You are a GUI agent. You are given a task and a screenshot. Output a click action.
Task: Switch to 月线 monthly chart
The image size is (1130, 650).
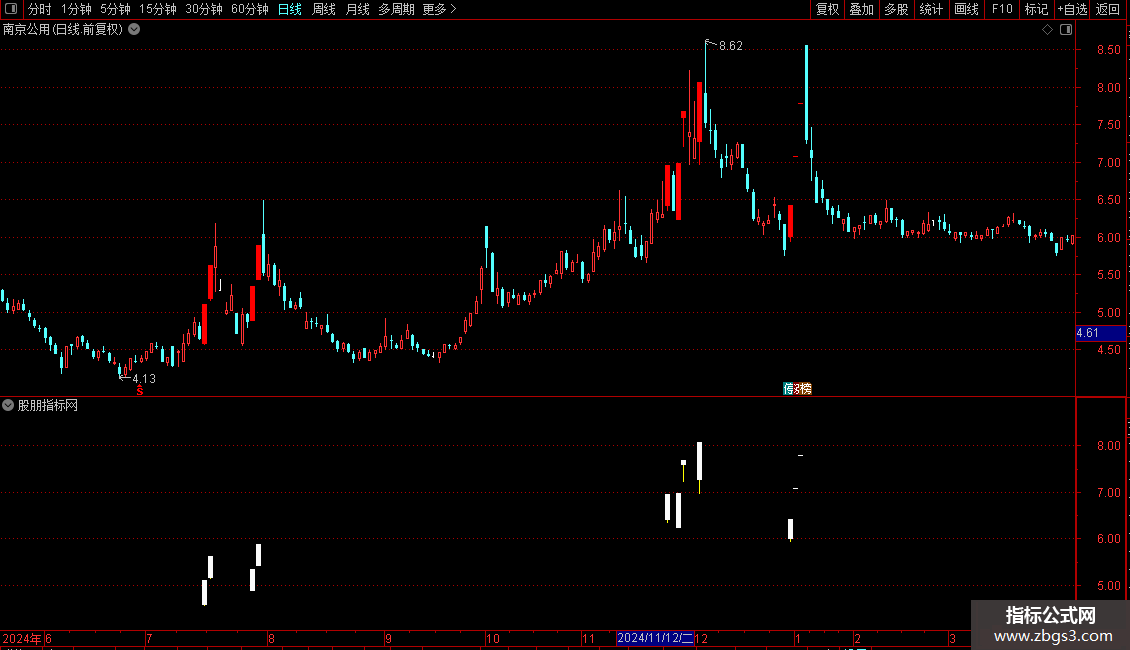357,9
